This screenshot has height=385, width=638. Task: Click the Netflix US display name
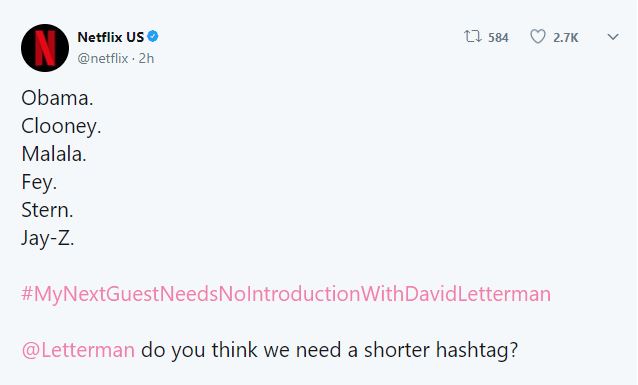click(111, 37)
